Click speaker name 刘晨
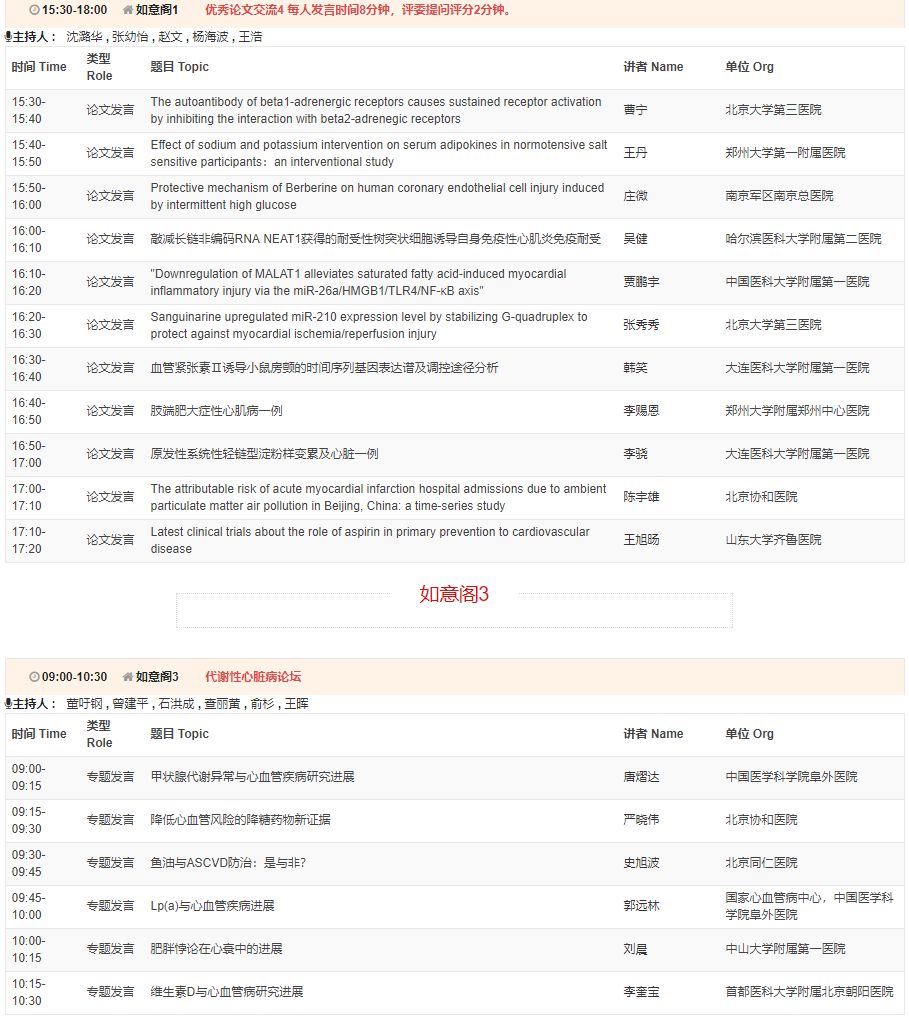Image resolution: width=909 pixels, height=1025 pixels. tap(635, 949)
